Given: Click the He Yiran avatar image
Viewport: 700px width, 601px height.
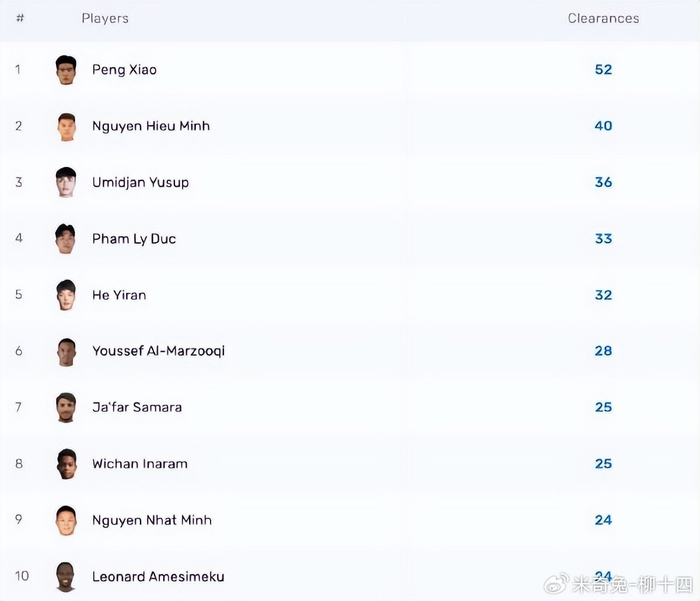Looking at the screenshot, I should [x=66, y=295].
